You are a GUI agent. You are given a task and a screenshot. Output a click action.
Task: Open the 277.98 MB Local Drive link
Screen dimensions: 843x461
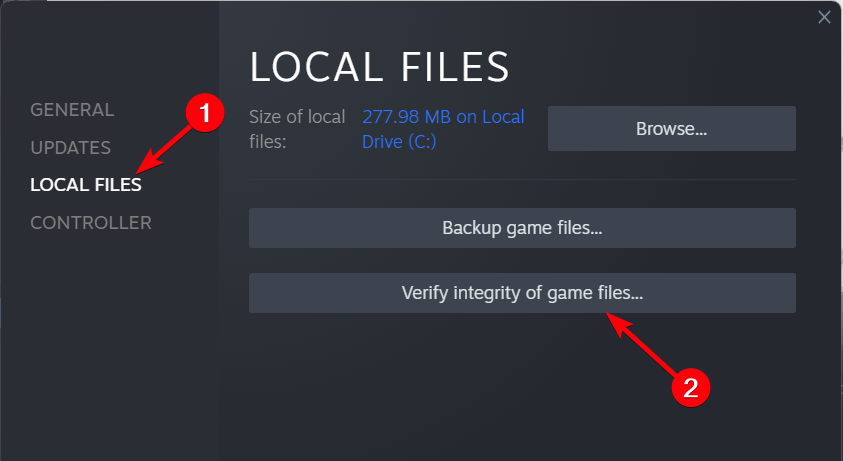(x=442, y=118)
